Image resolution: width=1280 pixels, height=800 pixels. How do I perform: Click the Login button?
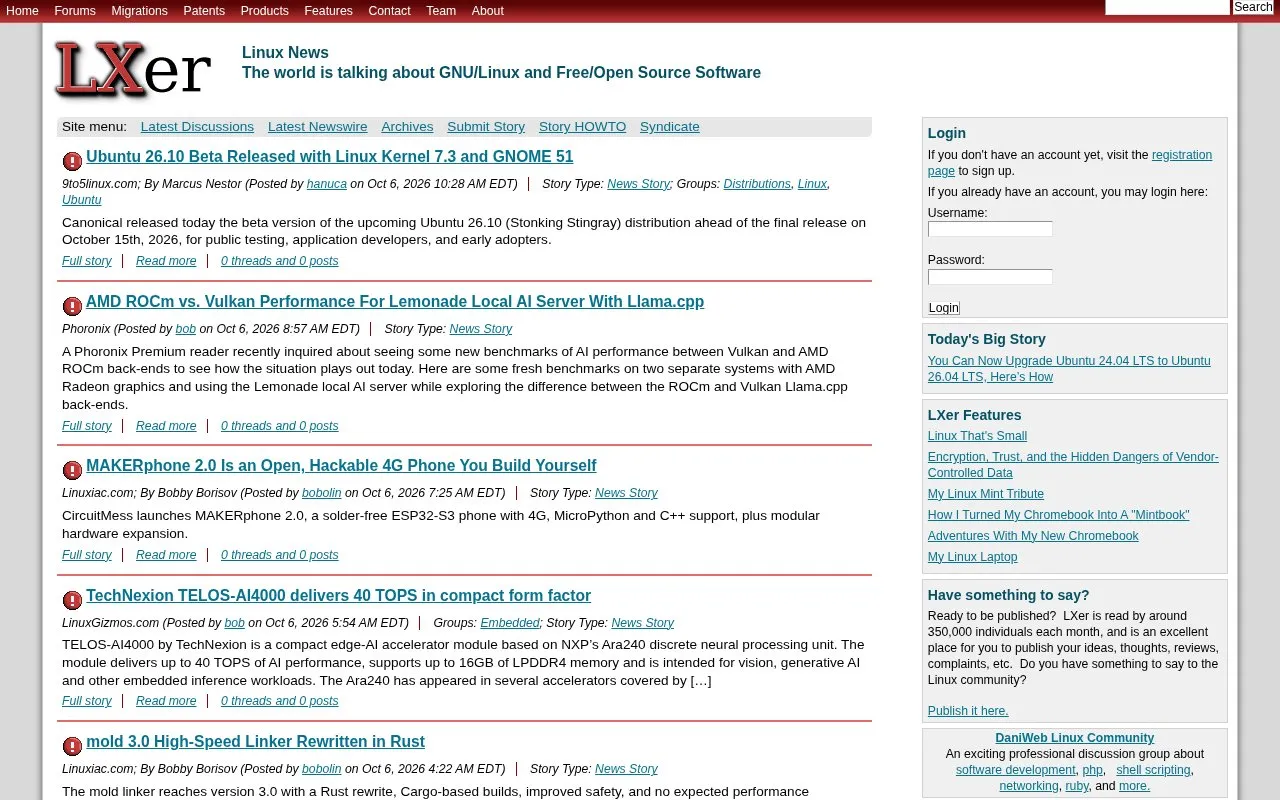944,308
